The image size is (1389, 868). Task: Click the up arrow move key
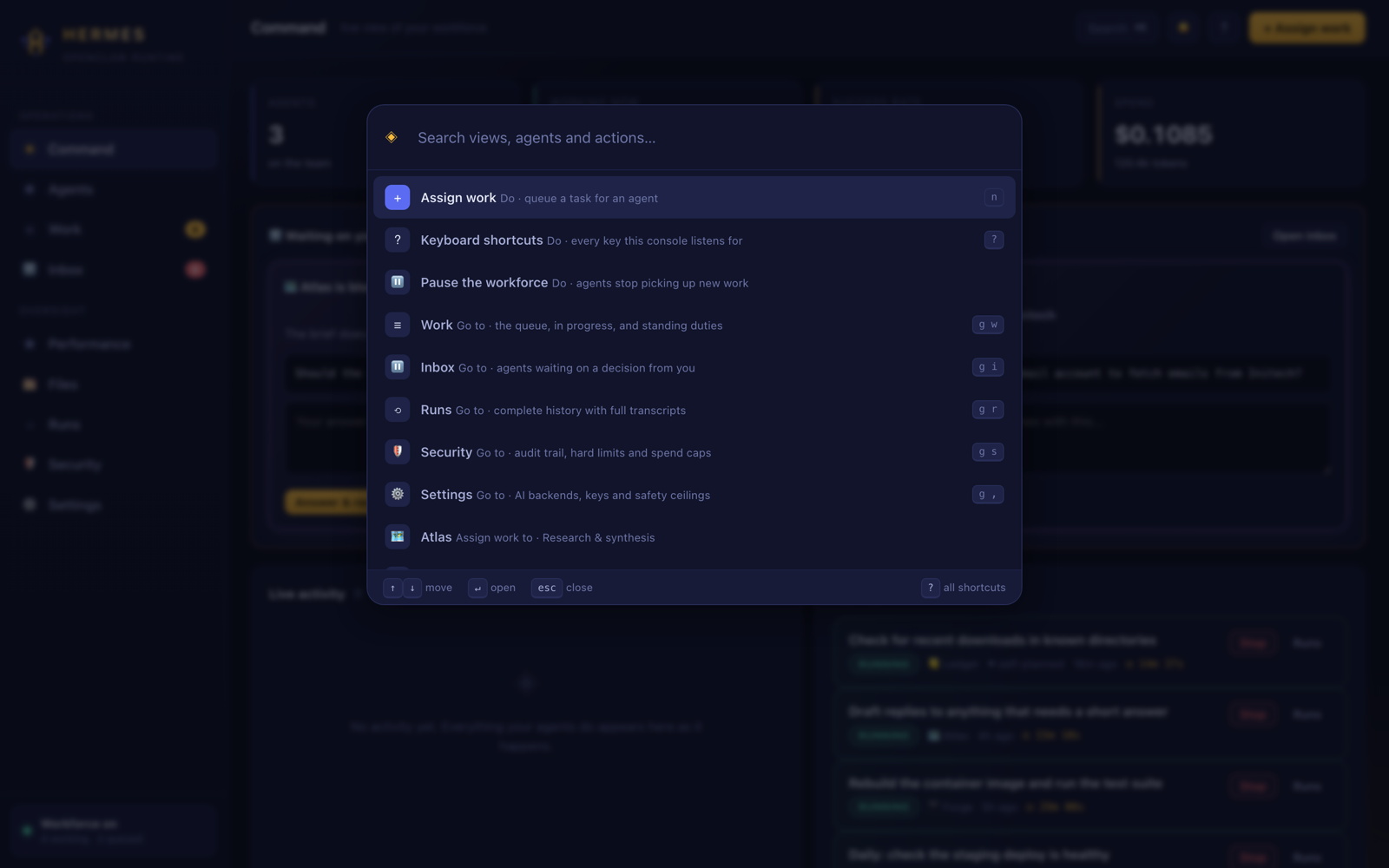[x=392, y=588]
